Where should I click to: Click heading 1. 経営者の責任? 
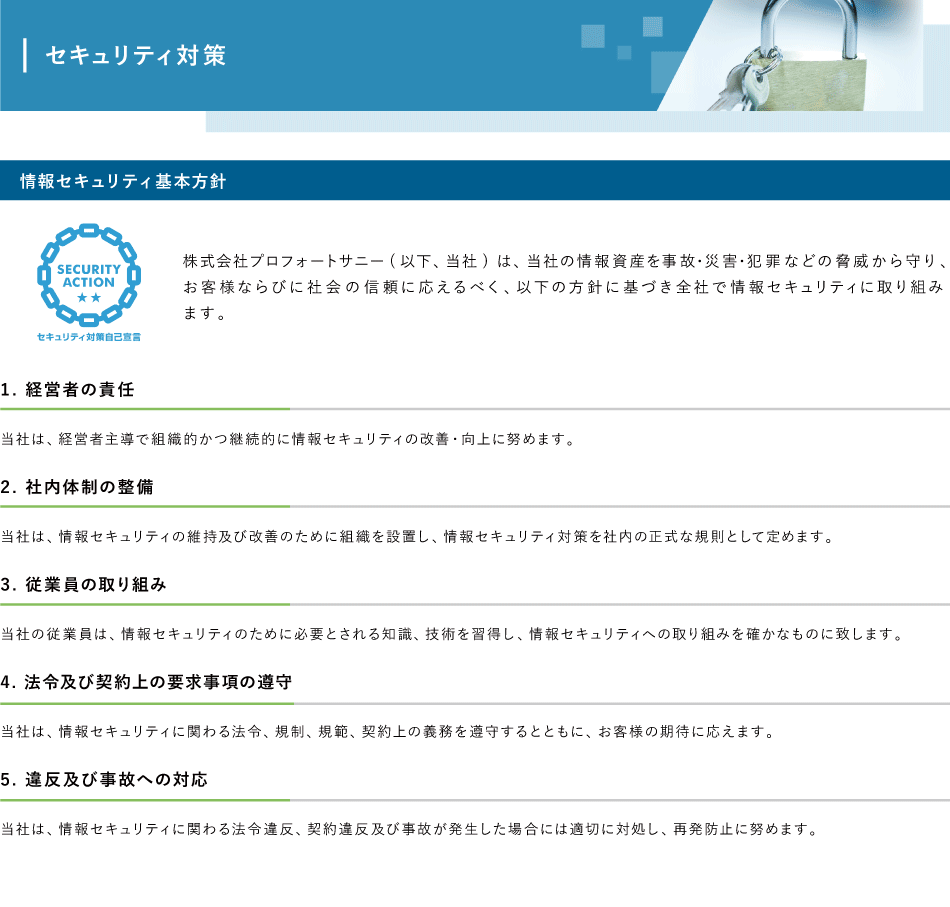[x=68, y=390]
